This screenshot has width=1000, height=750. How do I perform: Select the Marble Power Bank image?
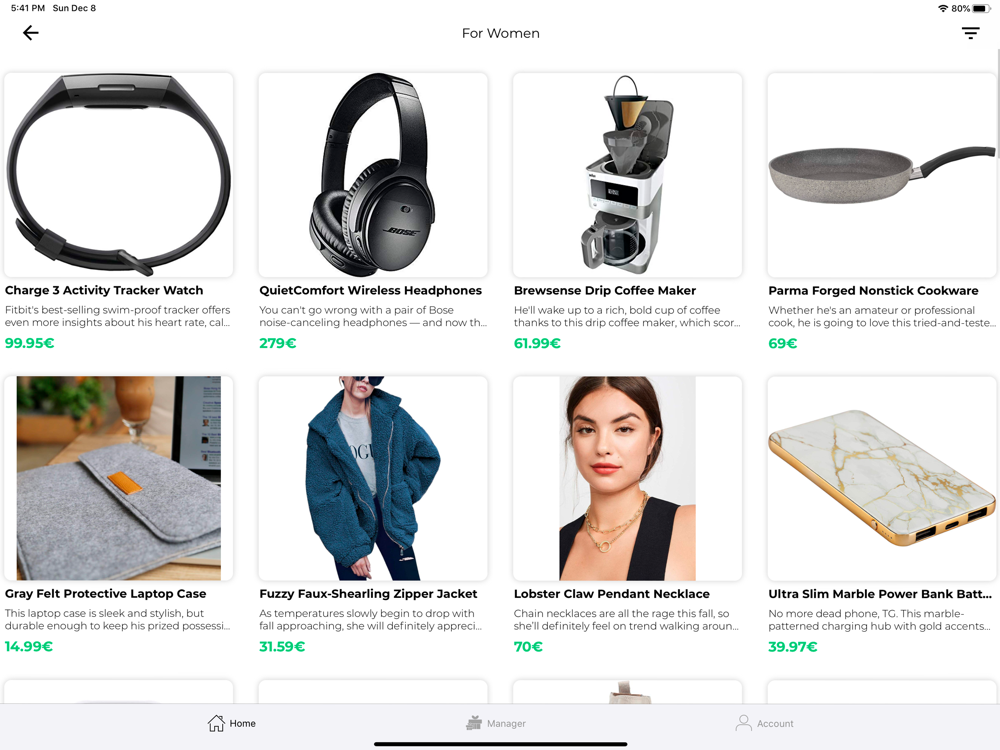tap(882, 478)
